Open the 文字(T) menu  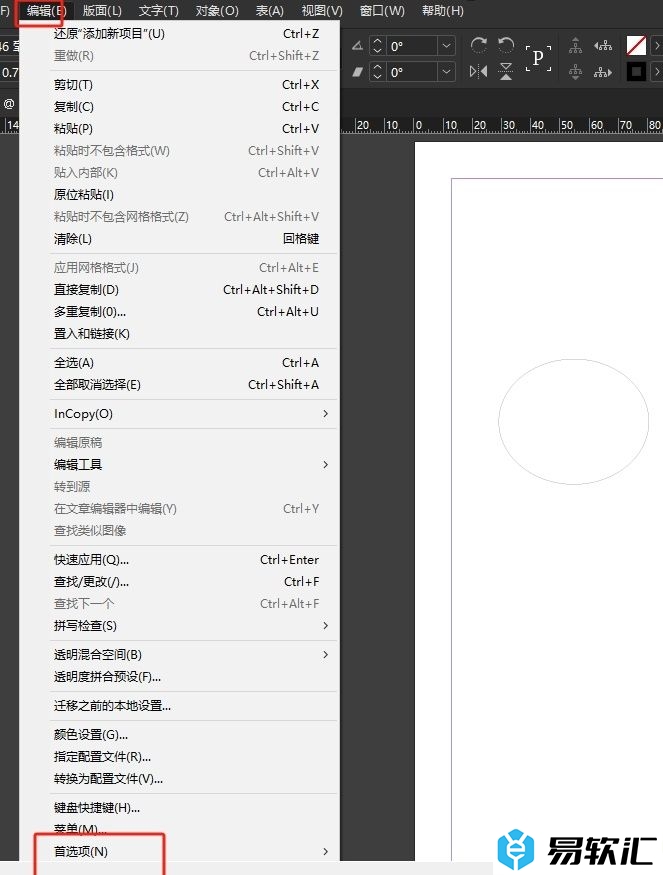coord(158,11)
